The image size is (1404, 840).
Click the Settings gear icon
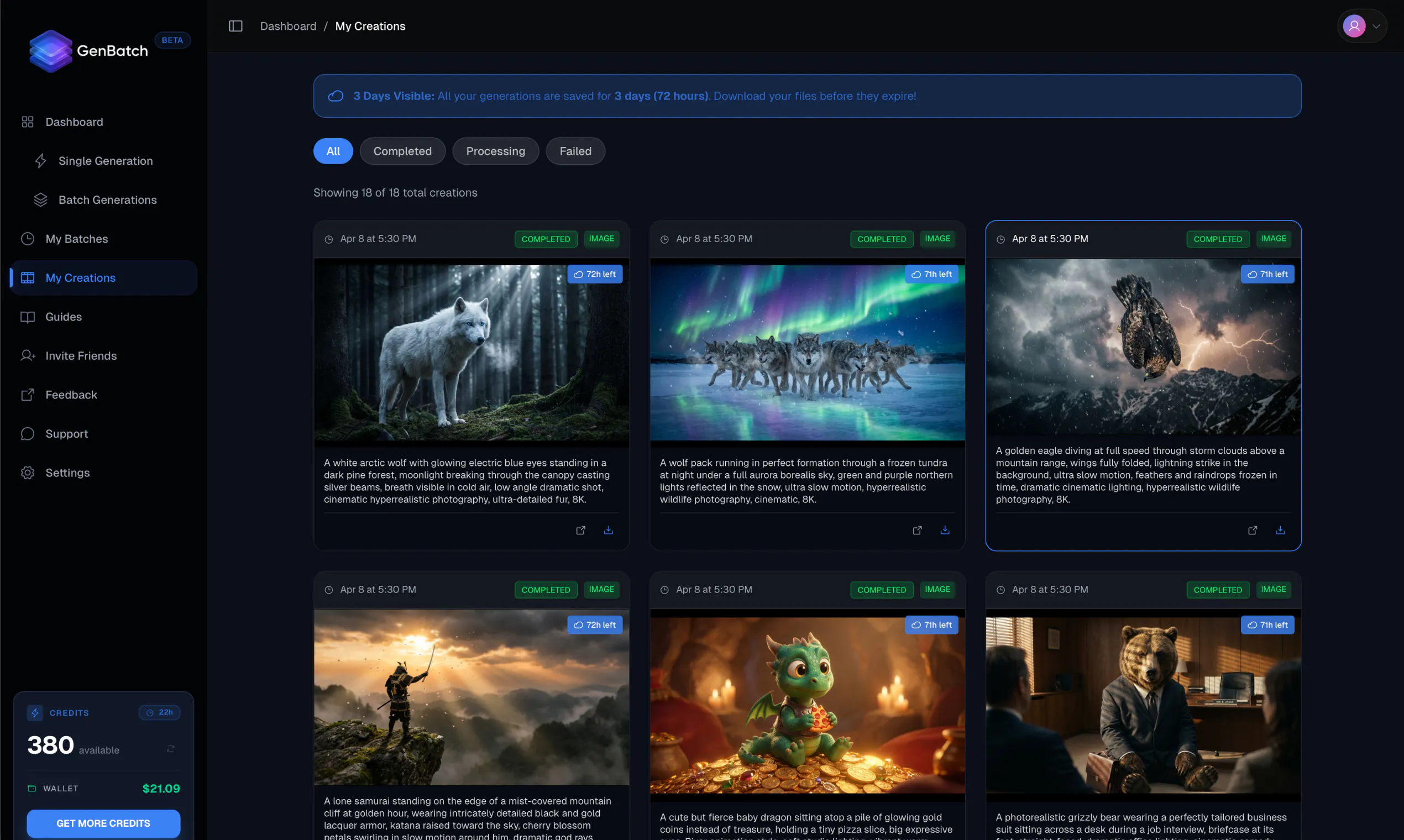28,473
